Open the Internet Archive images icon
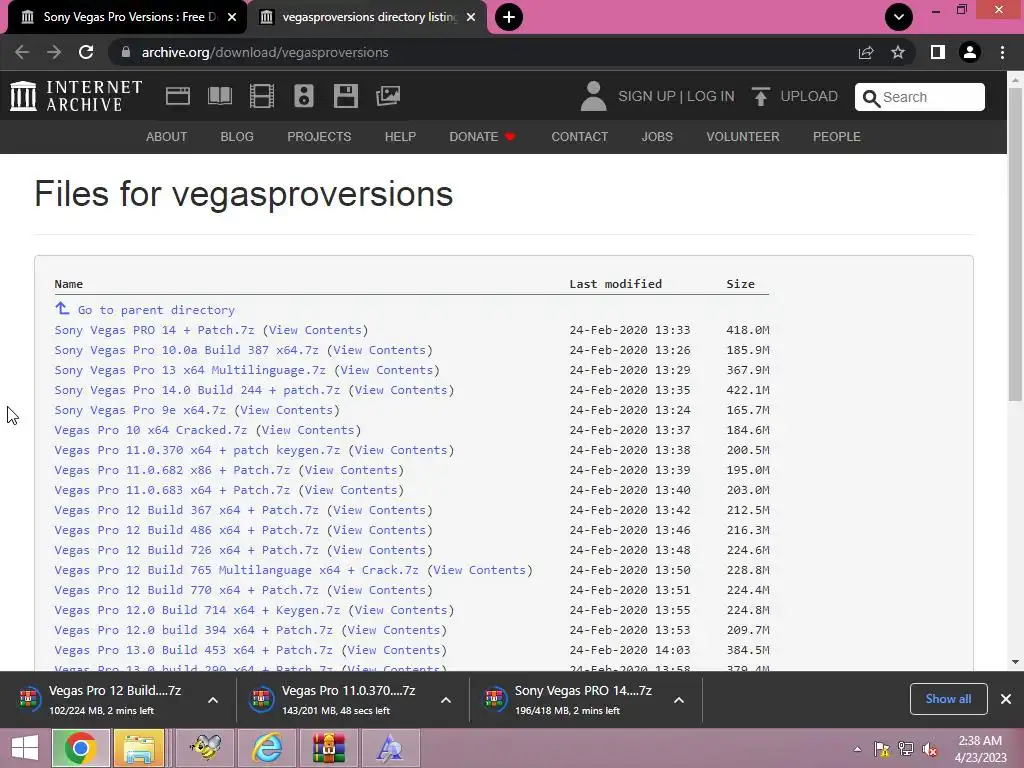 (x=388, y=96)
